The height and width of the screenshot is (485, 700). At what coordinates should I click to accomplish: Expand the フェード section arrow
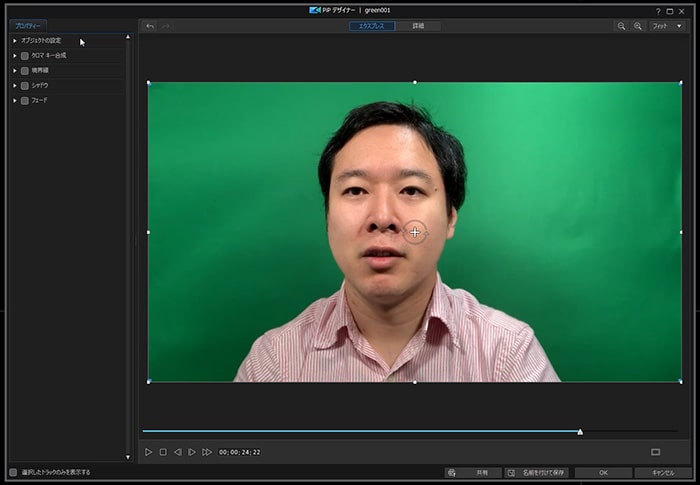(15, 101)
